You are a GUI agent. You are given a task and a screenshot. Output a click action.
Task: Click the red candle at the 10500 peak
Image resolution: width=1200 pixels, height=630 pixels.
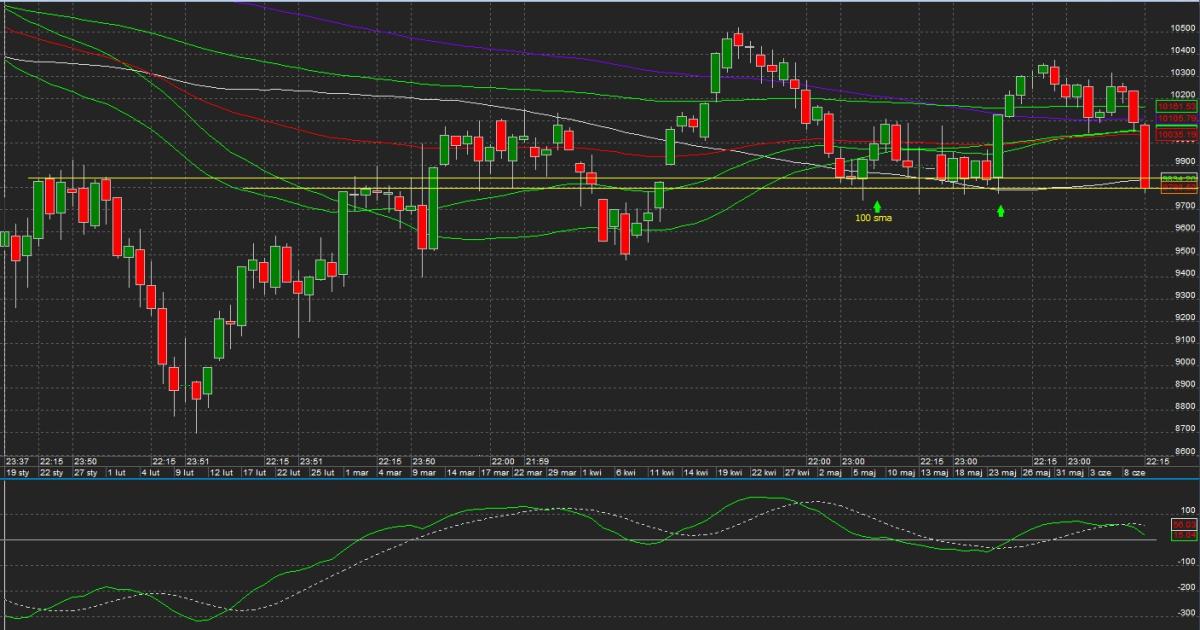pos(738,39)
